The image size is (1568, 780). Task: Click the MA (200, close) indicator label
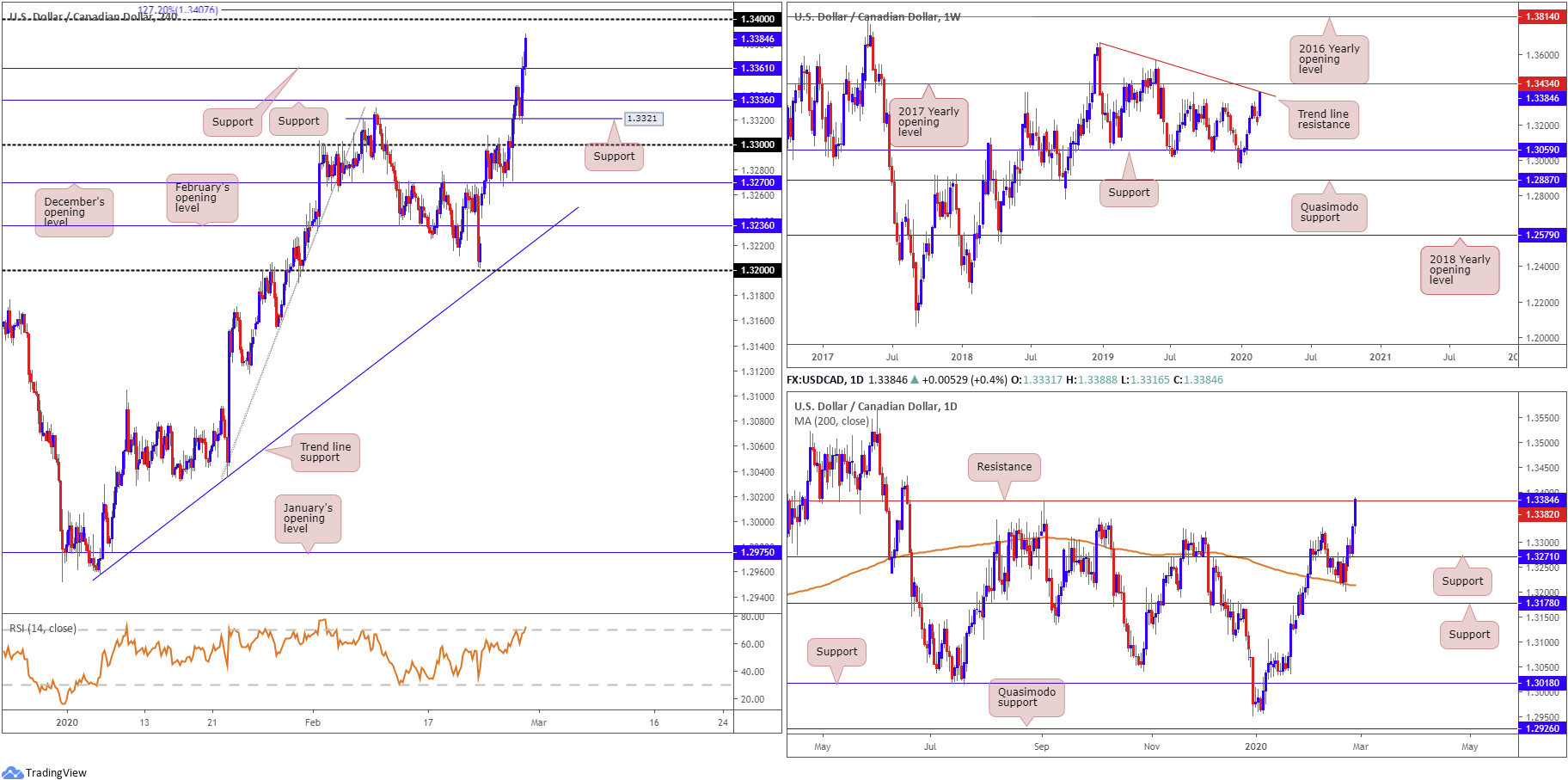point(831,421)
